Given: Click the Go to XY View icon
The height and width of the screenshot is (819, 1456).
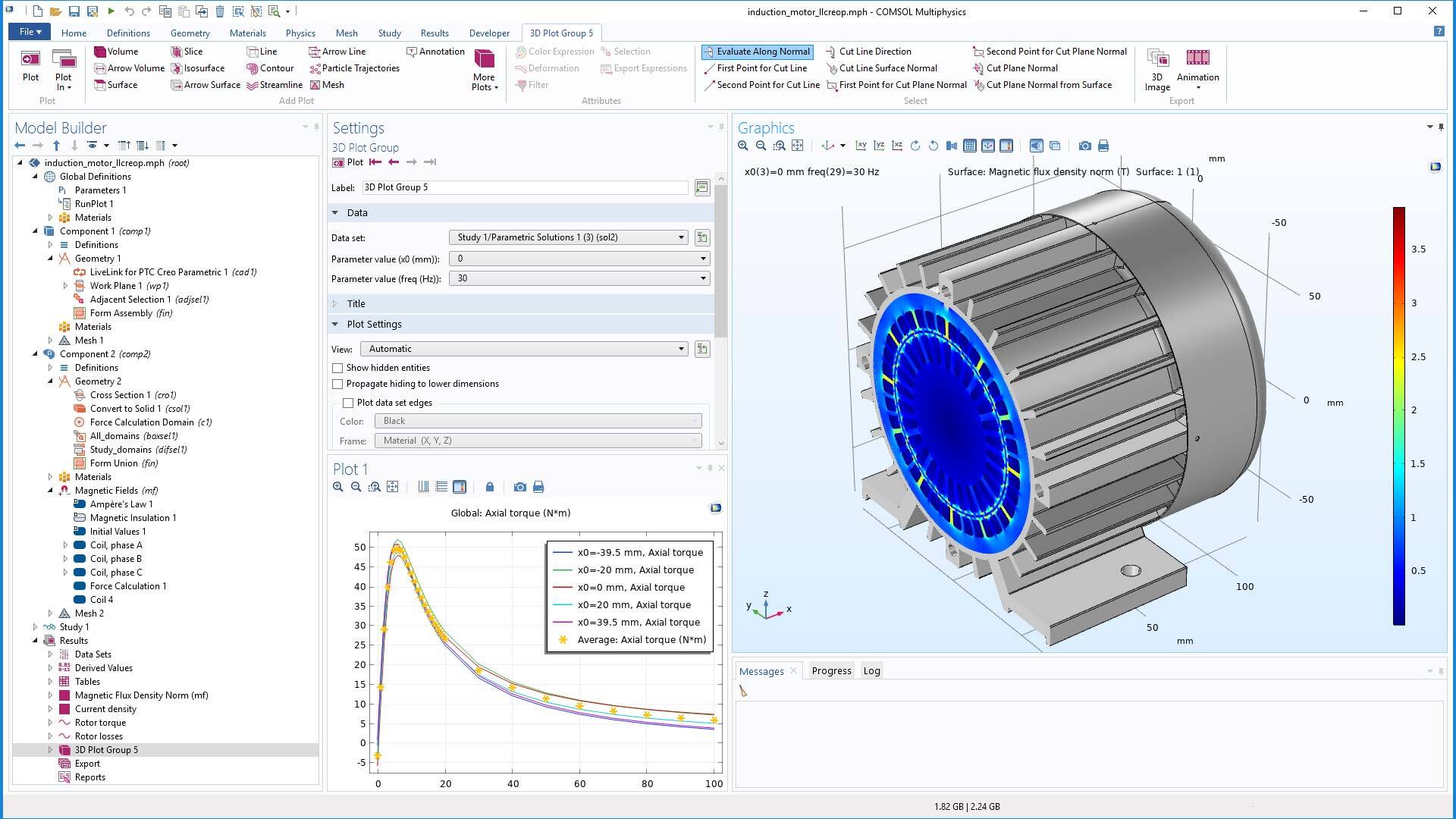Looking at the screenshot, I should 861,145.
